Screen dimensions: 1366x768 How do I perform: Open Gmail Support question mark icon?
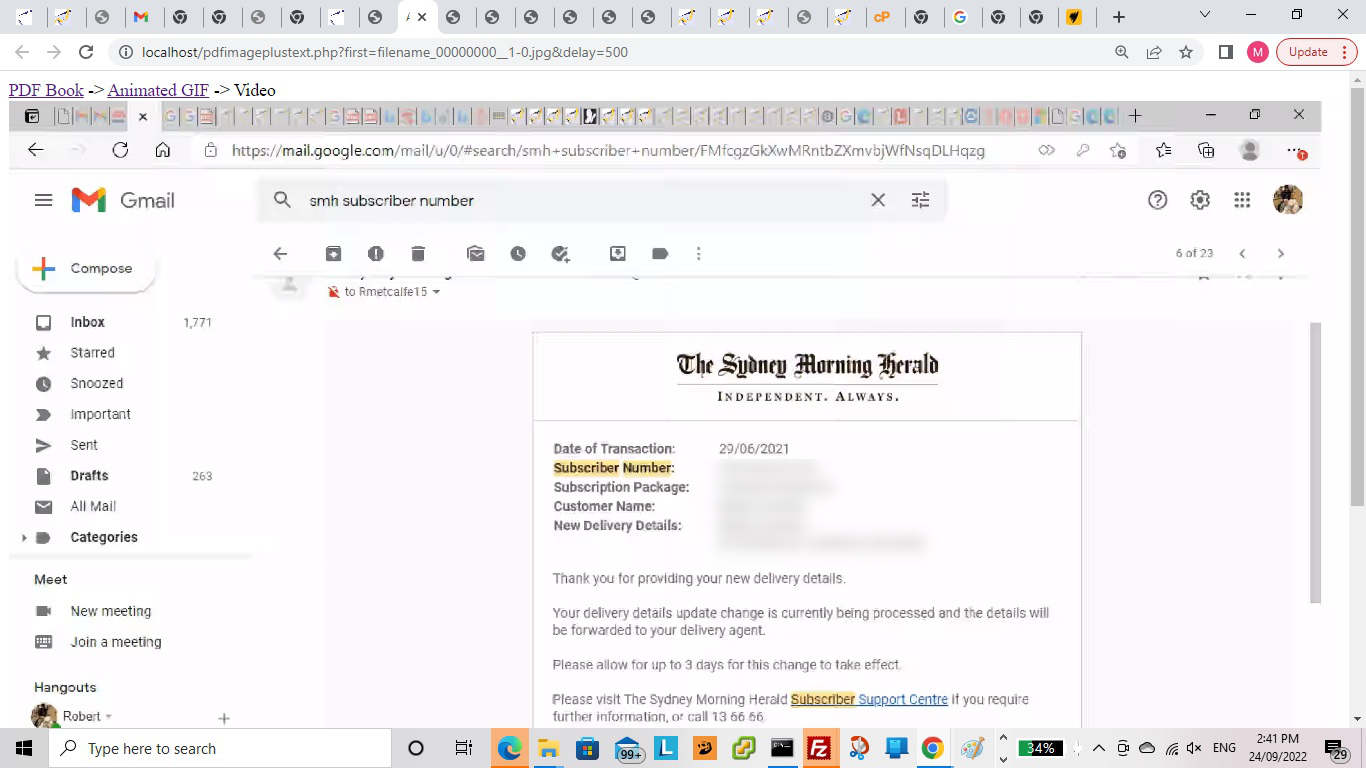1158,200
